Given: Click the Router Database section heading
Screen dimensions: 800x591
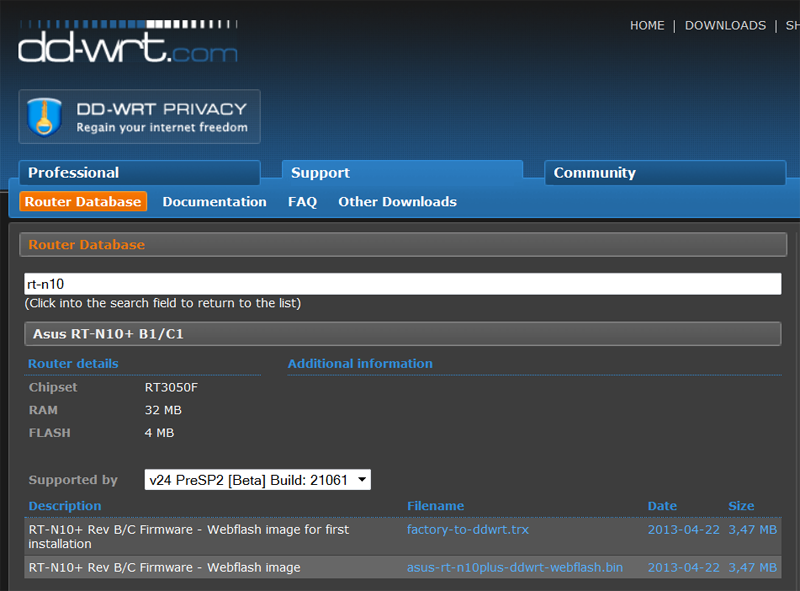Looking at the screenshot, I should click(x=87, y=244).
